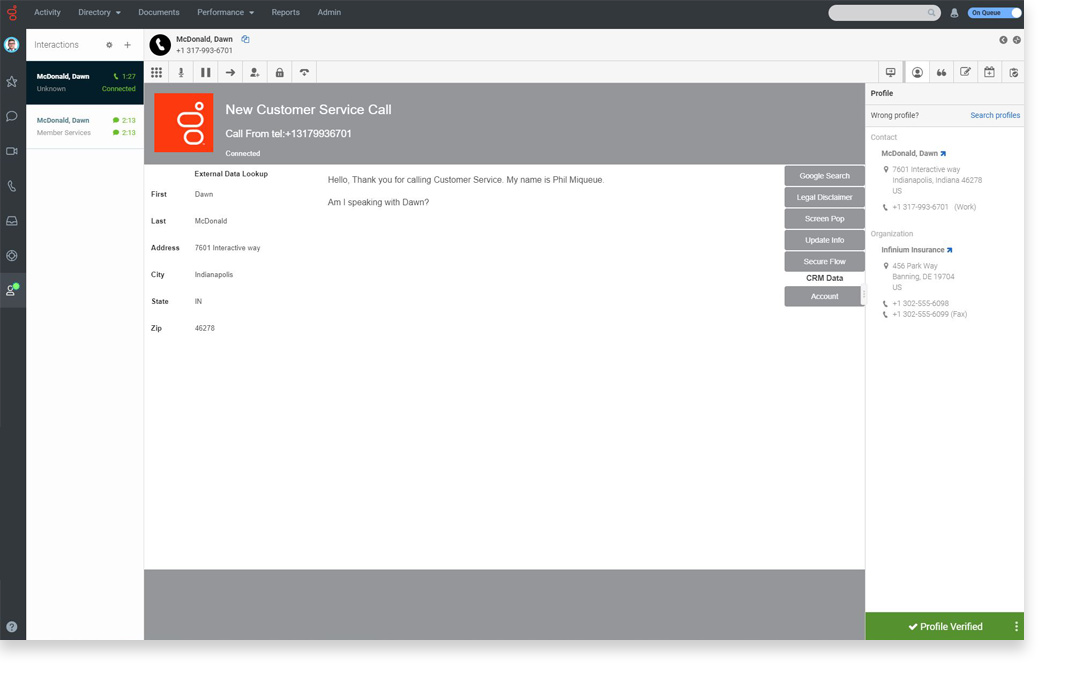The width and height of the screenshot is (1065, 682).
Task: Transfer the call using the arrow icon
Action: (229, 72)
